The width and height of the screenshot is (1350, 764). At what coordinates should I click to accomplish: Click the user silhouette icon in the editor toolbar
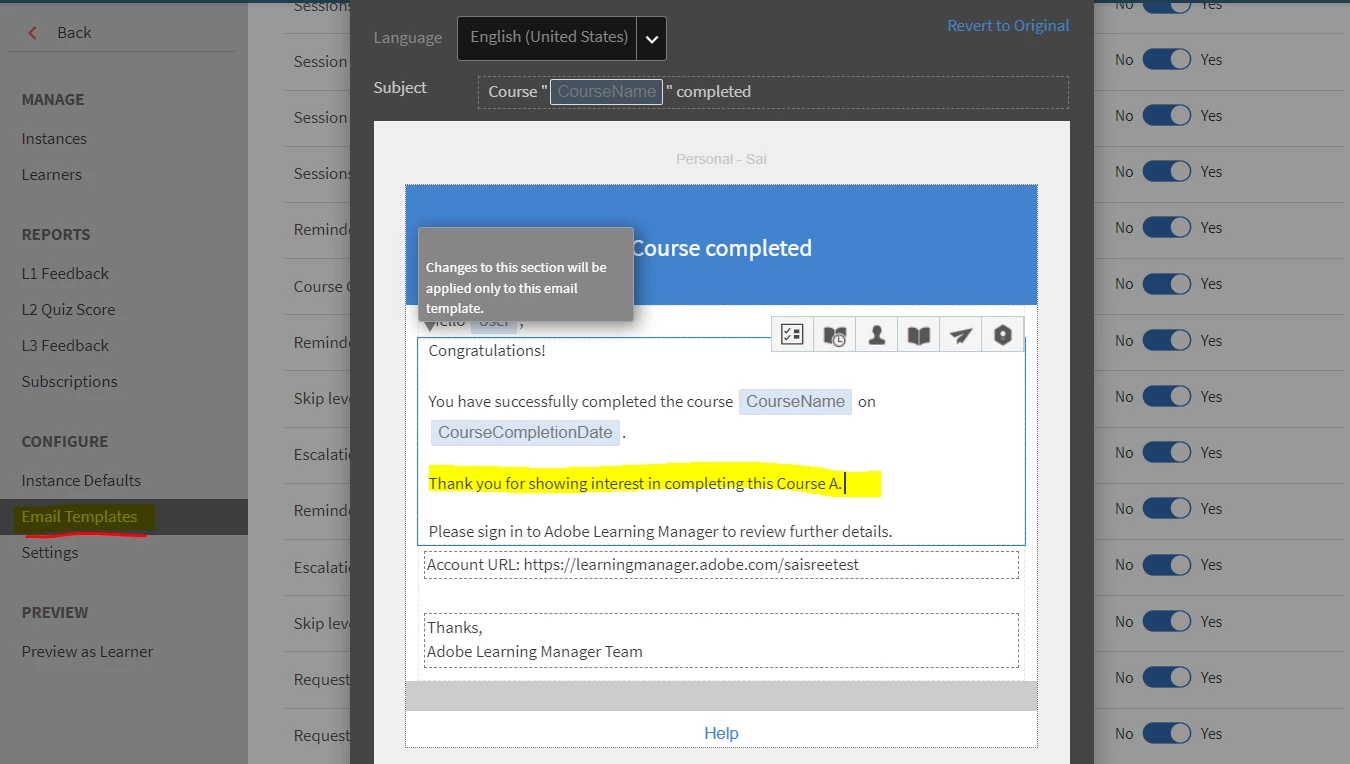[877, 335]
